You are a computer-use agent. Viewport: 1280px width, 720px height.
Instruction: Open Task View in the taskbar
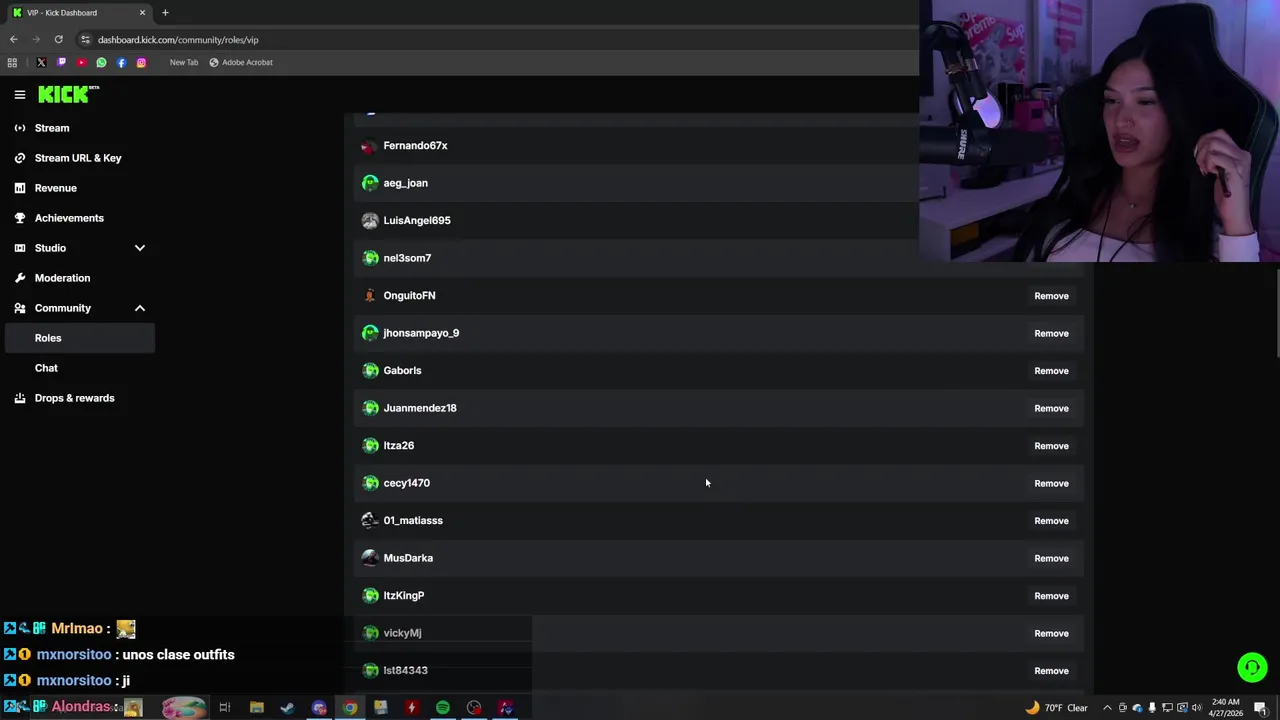pyautogui.click(x=225, y=708)
